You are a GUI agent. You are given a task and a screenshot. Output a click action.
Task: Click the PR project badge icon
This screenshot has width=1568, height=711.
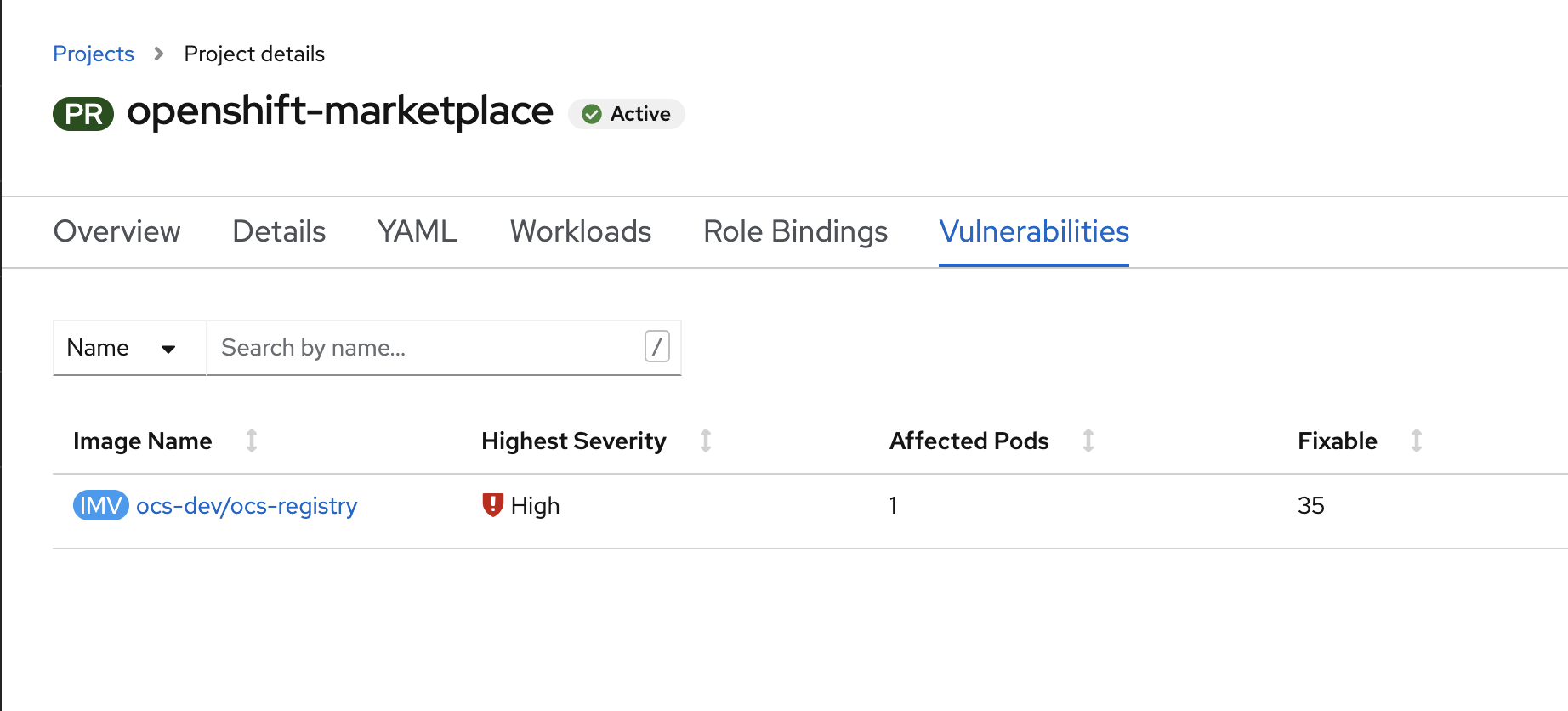[x=83, y=114]
